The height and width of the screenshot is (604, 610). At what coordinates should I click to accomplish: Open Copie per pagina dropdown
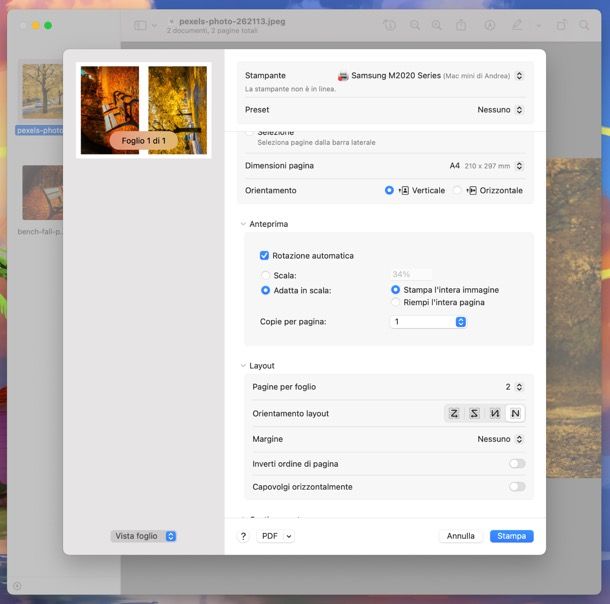(x=428, y=322)
